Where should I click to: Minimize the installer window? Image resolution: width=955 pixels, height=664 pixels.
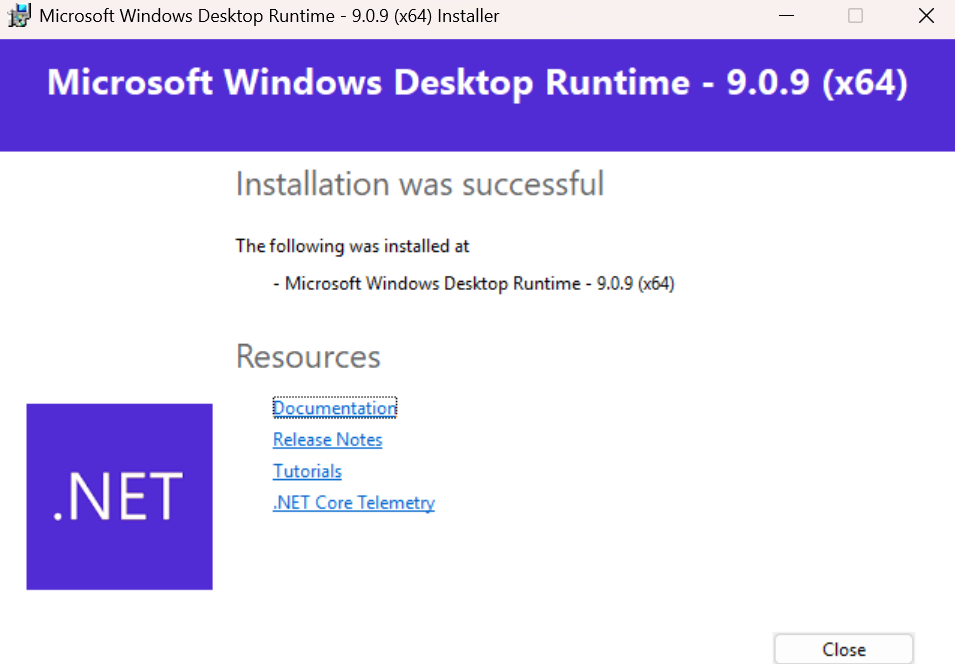(786, 15)
